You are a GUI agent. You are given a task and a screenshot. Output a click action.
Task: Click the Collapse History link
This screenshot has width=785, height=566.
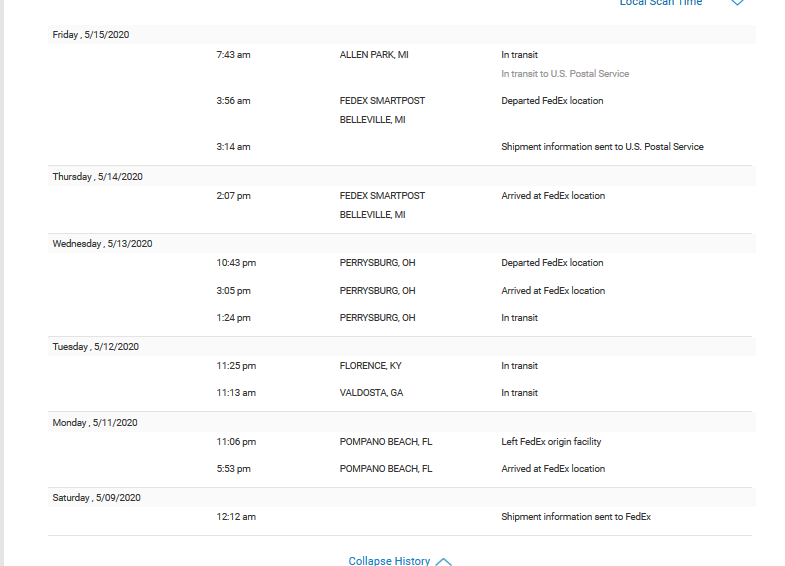(x=389, y=561)
